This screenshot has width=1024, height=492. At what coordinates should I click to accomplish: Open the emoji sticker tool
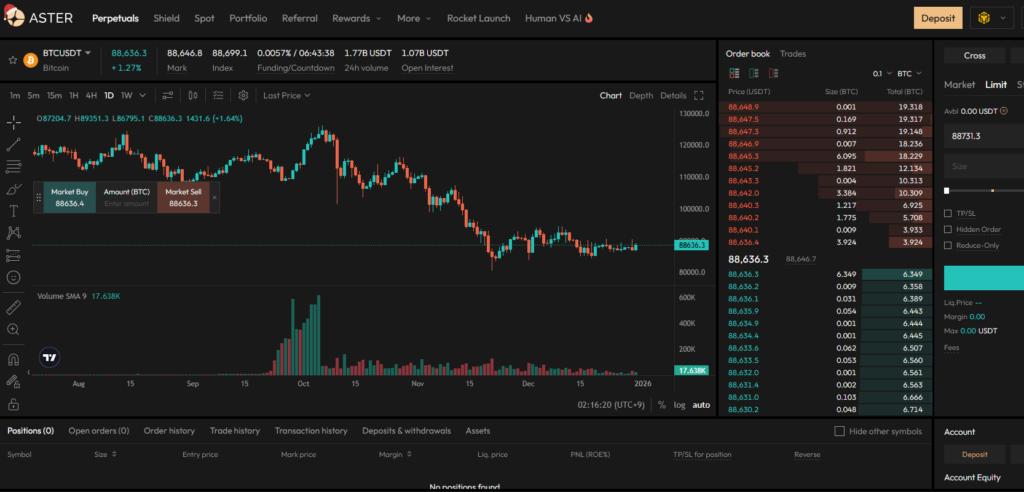click(14, 277)
